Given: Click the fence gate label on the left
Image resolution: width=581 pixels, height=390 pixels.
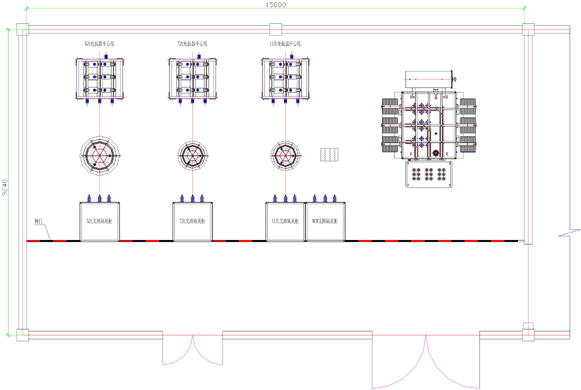Looking at the screenshot, I should [38, 221].
